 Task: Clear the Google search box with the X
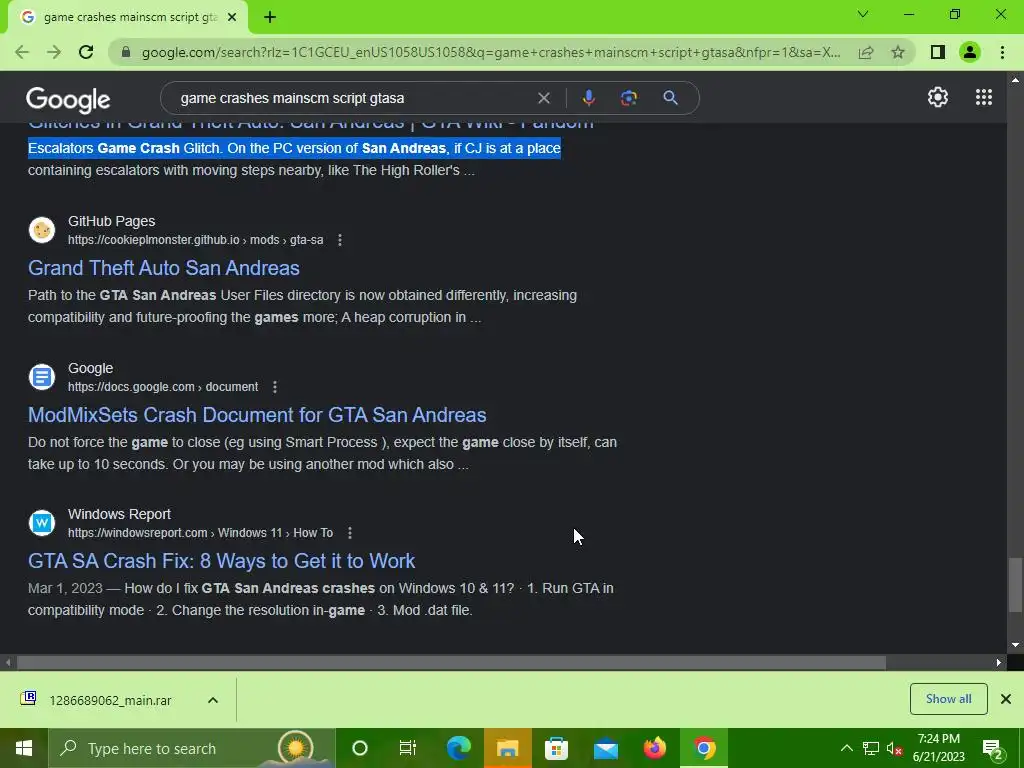543,98
